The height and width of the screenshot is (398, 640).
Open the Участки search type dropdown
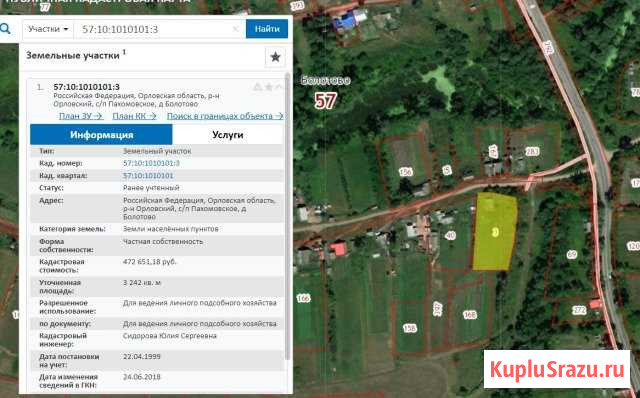[x=48, y=29]
